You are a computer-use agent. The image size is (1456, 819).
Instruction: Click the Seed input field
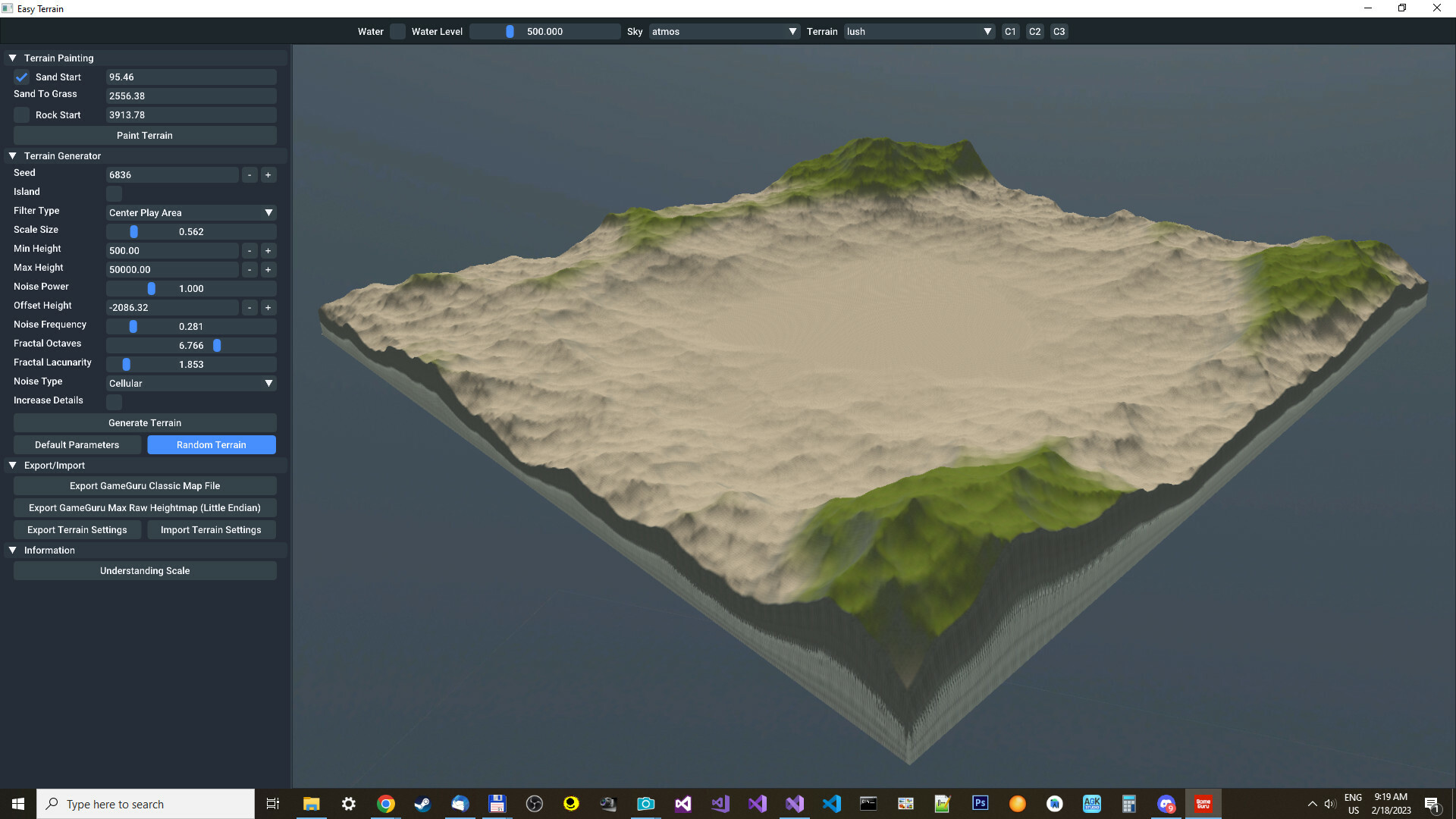pyautogui.click(x=172, y=174)
